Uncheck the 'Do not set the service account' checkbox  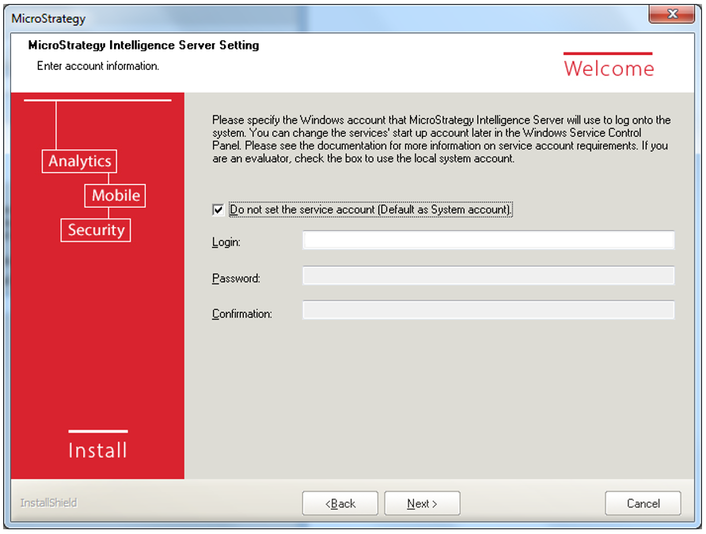[218, 210]
